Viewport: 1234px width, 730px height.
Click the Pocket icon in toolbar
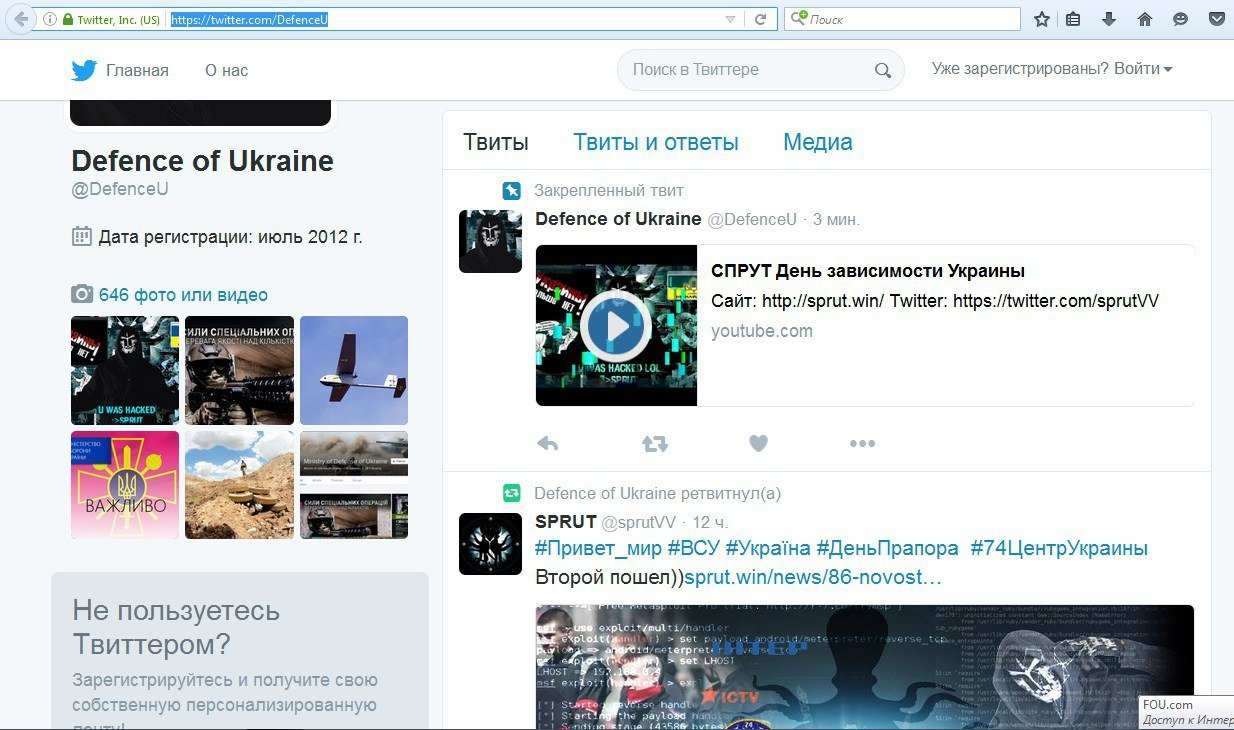1217,19
